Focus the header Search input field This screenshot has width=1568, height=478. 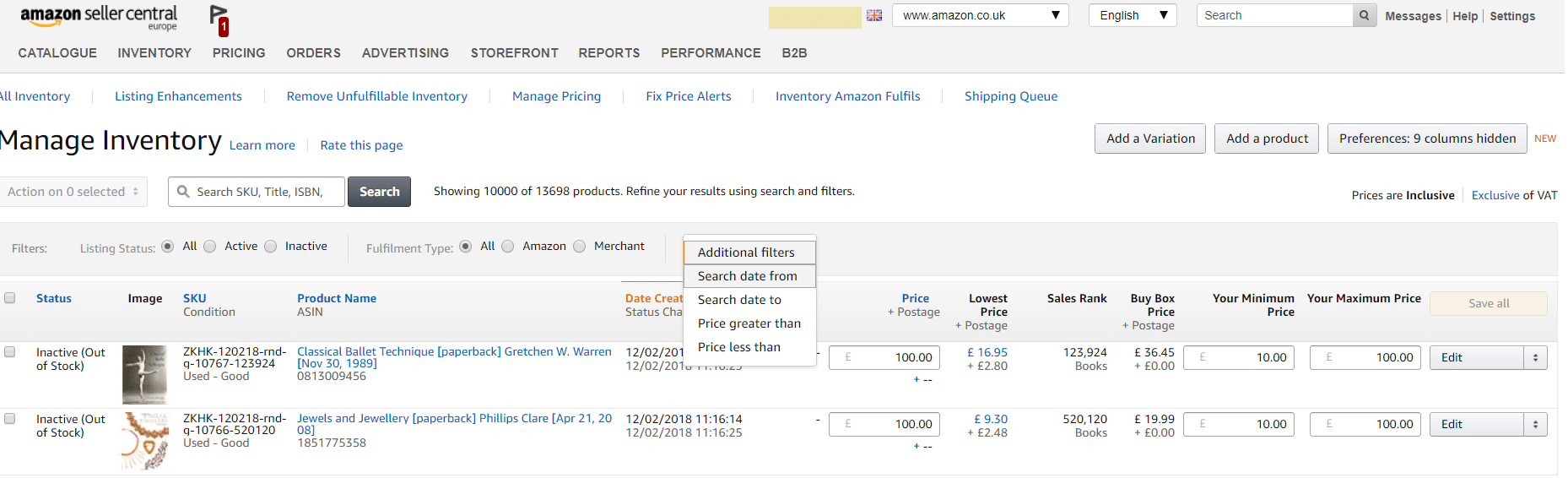click(1274, 15)
